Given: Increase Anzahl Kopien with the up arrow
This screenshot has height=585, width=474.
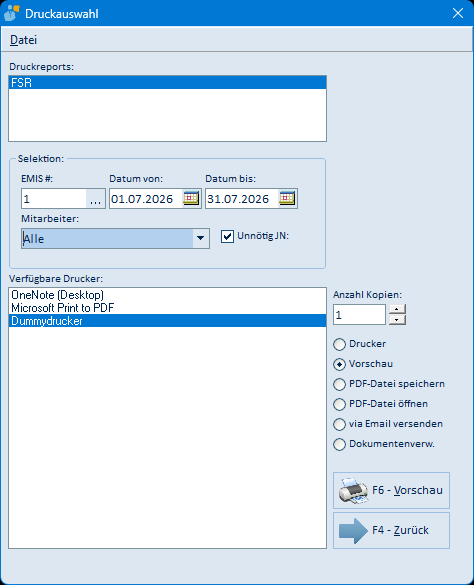Looking at the screenshot, I should 397,309.
